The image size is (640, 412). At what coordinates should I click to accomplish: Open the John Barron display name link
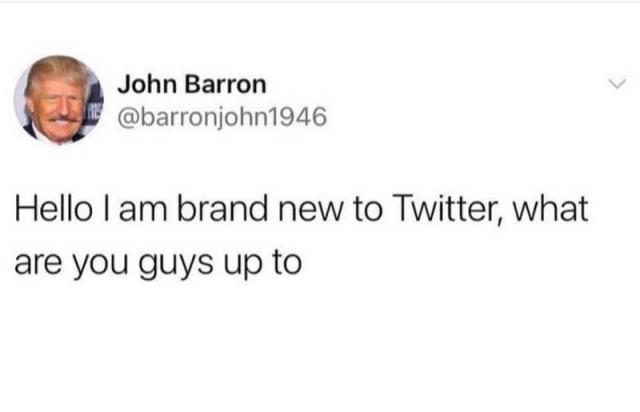point(192,85)
